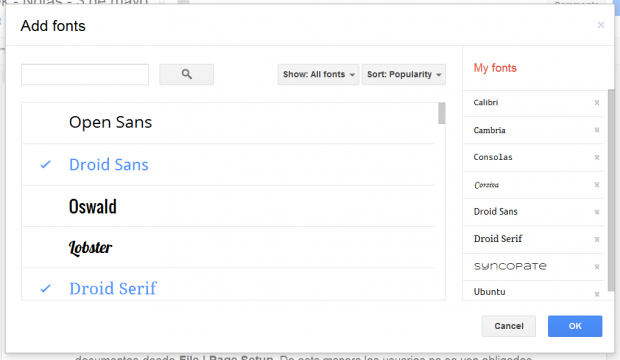Uncheck the Droid Sans checkmark
620x360 pixels.
coord(45,164)
